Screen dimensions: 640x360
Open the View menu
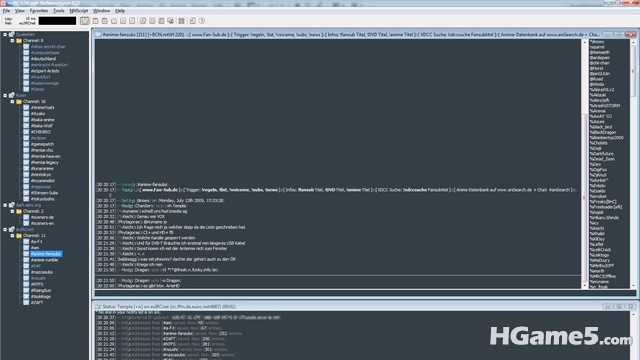tap(20, 11)
